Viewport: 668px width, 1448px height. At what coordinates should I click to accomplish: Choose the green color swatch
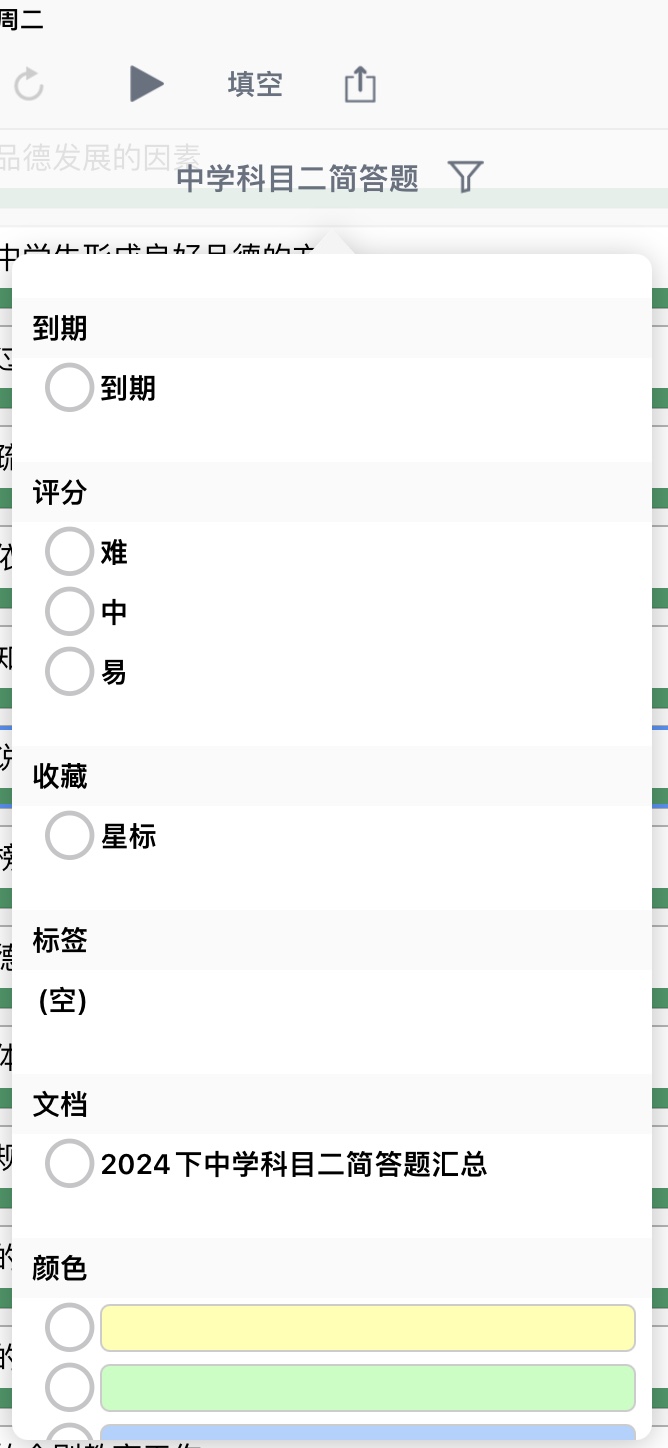pos(368,1388)
